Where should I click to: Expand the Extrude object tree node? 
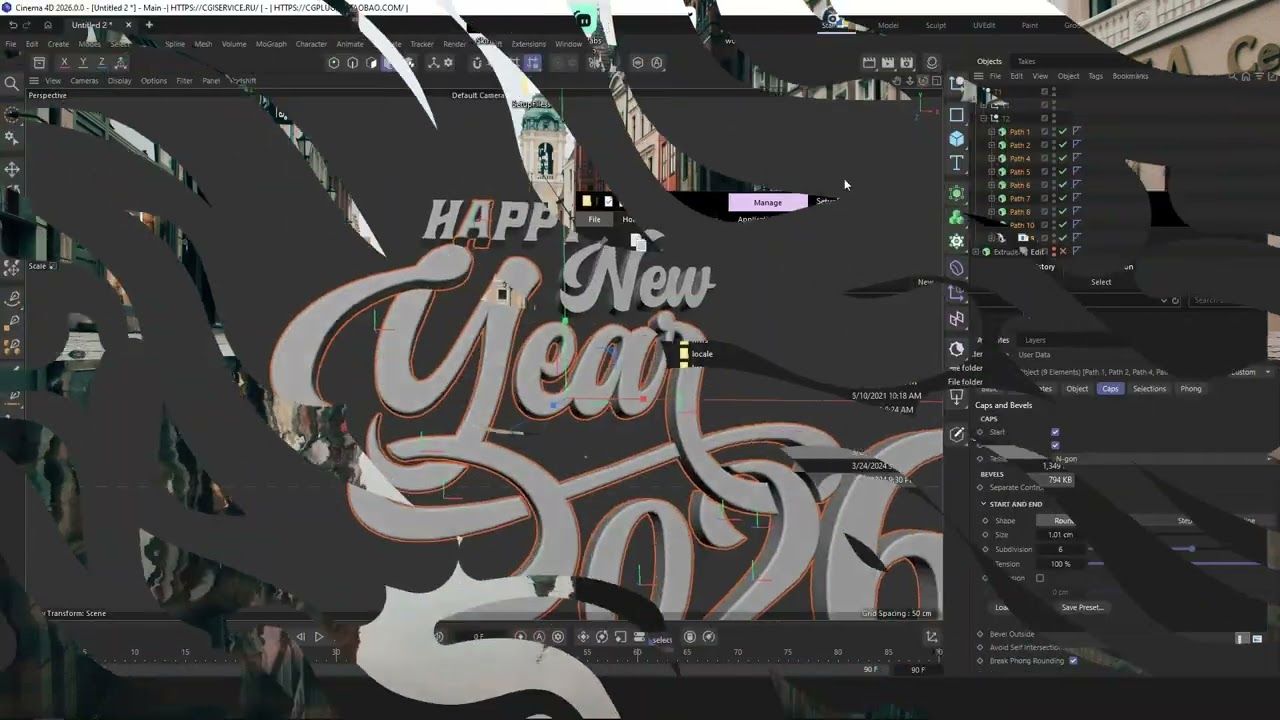pyautogui.click(x=976, y=252)
